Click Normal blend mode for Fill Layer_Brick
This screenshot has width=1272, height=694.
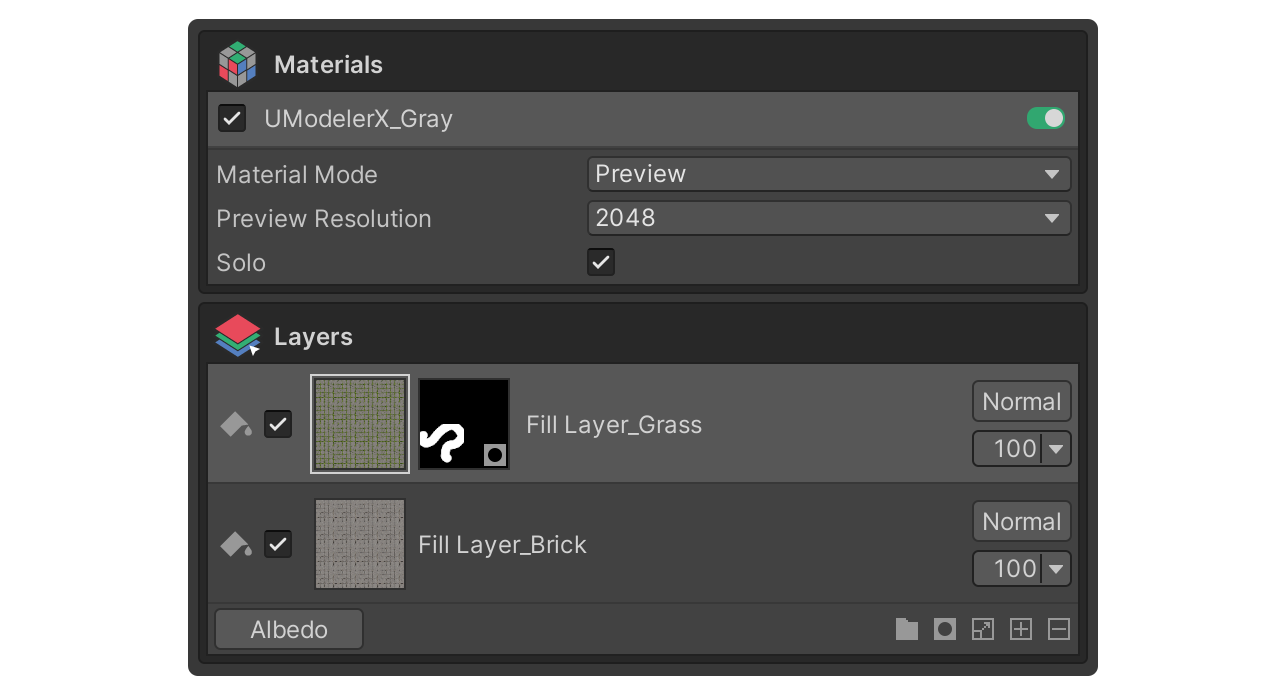(1021, 520)
